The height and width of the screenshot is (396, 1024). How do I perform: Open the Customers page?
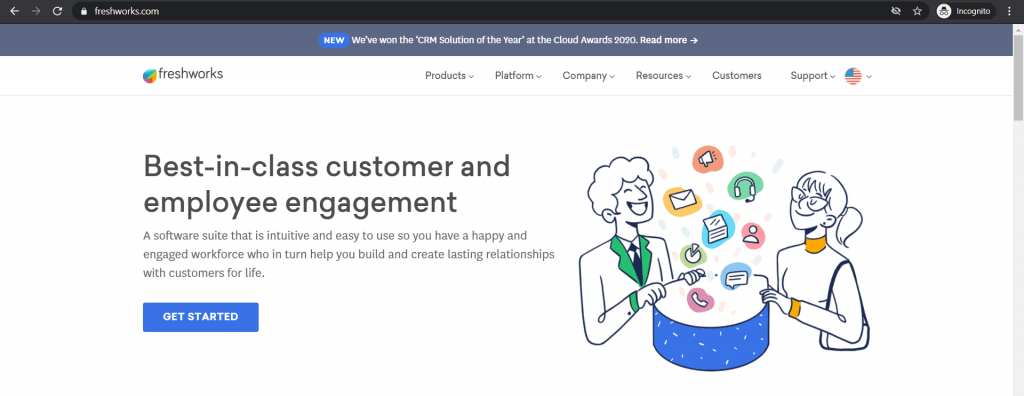(737, 76)
